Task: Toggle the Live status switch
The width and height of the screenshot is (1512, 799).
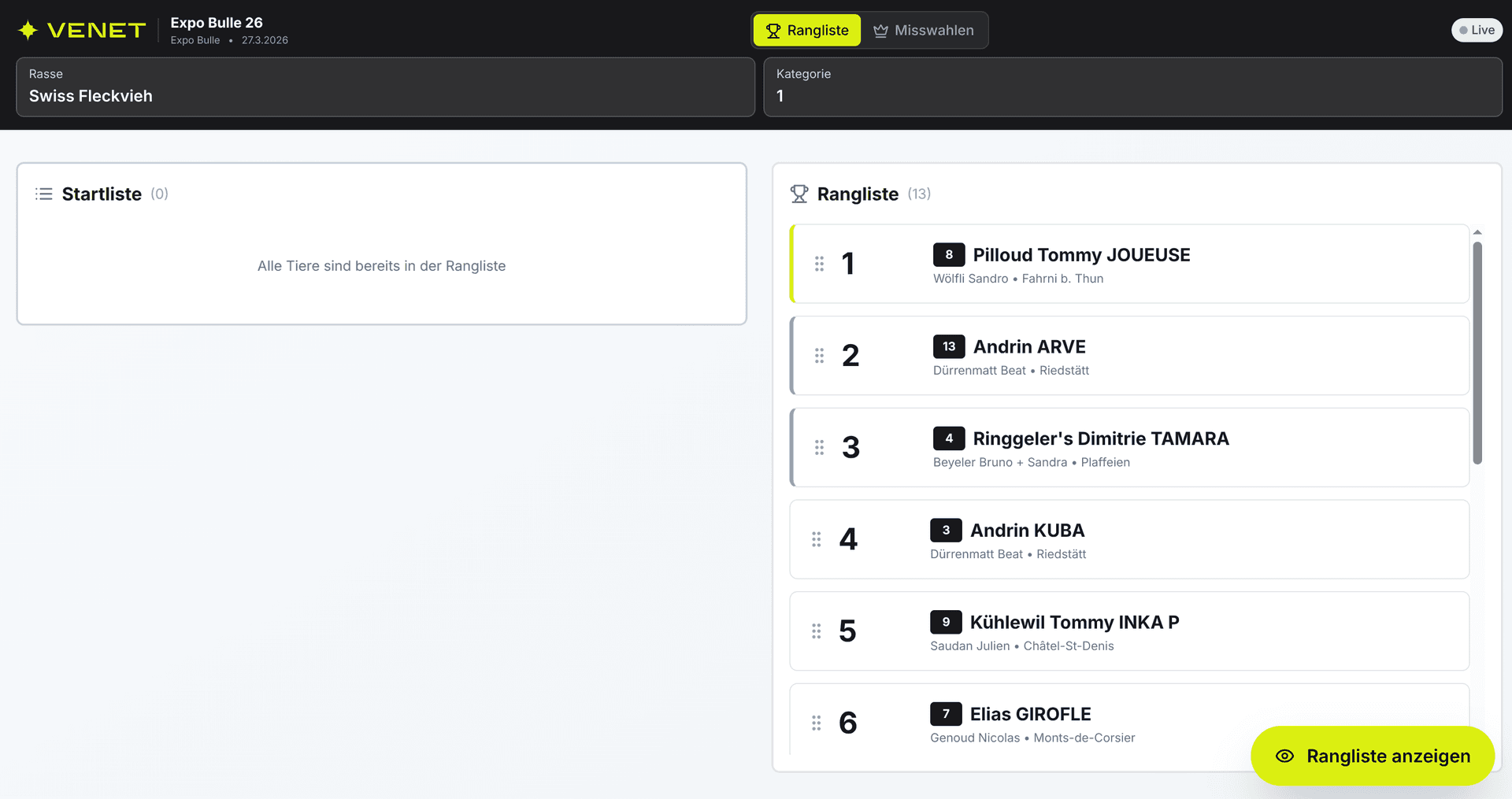Action: (x=1477, y=30)
